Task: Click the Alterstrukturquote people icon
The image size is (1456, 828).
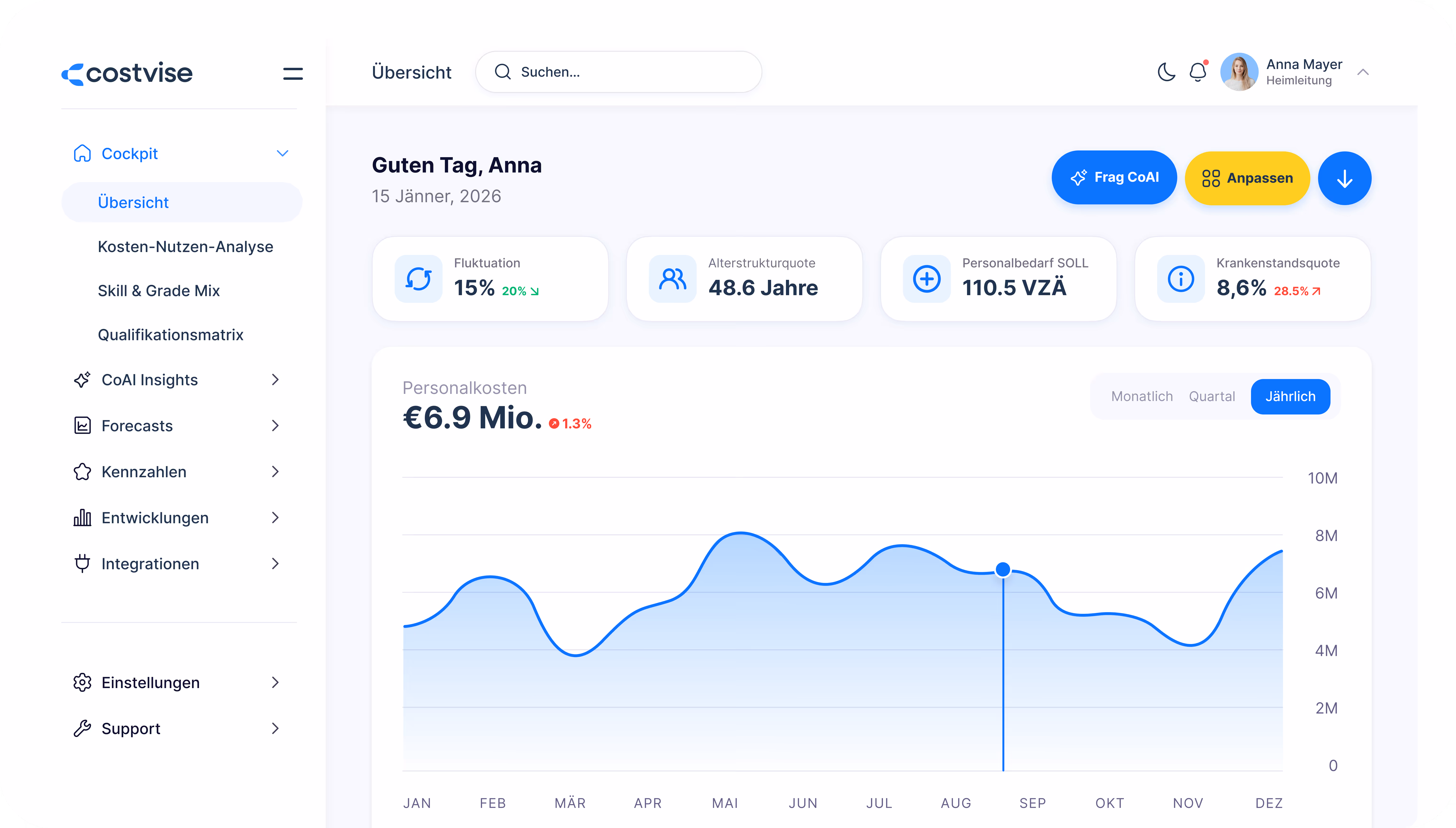Action: tap(672, 279)
